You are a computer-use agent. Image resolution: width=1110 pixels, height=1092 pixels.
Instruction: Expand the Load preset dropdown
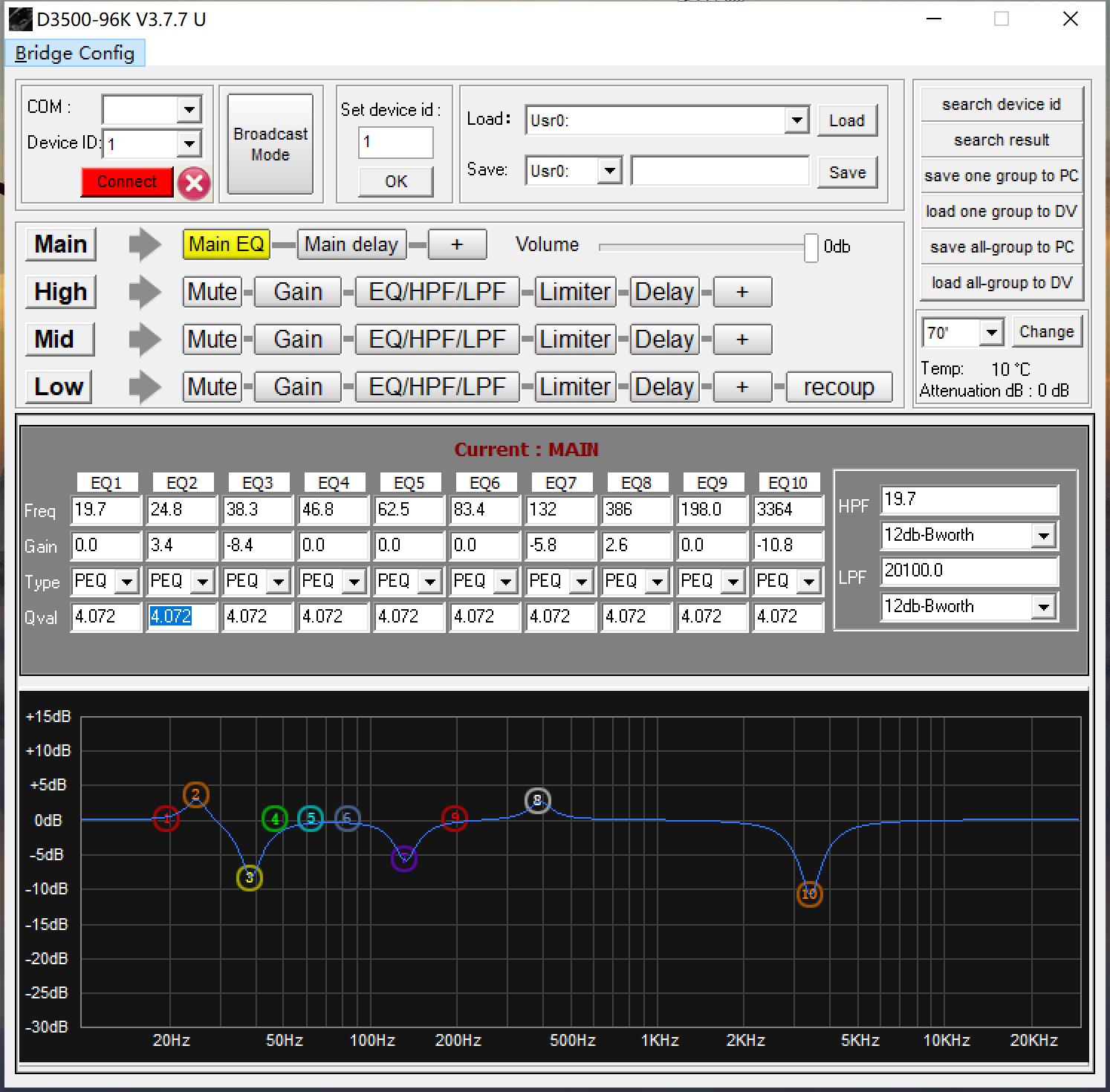point(796,120)
